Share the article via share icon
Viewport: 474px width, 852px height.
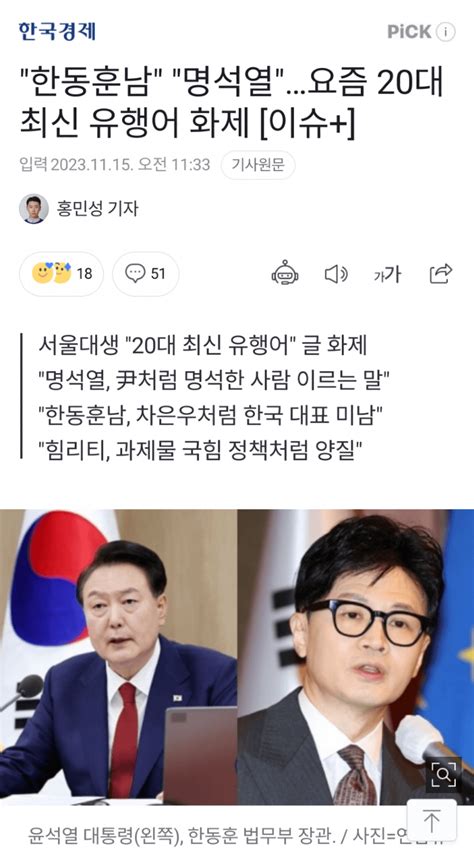[440, 273]
